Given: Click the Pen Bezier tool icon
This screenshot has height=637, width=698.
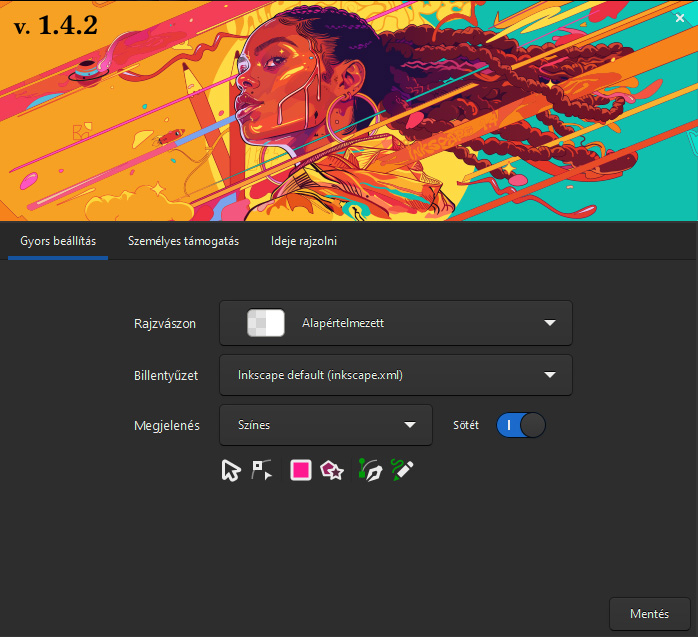Looking at the screenshot, I should pos(370,470).
